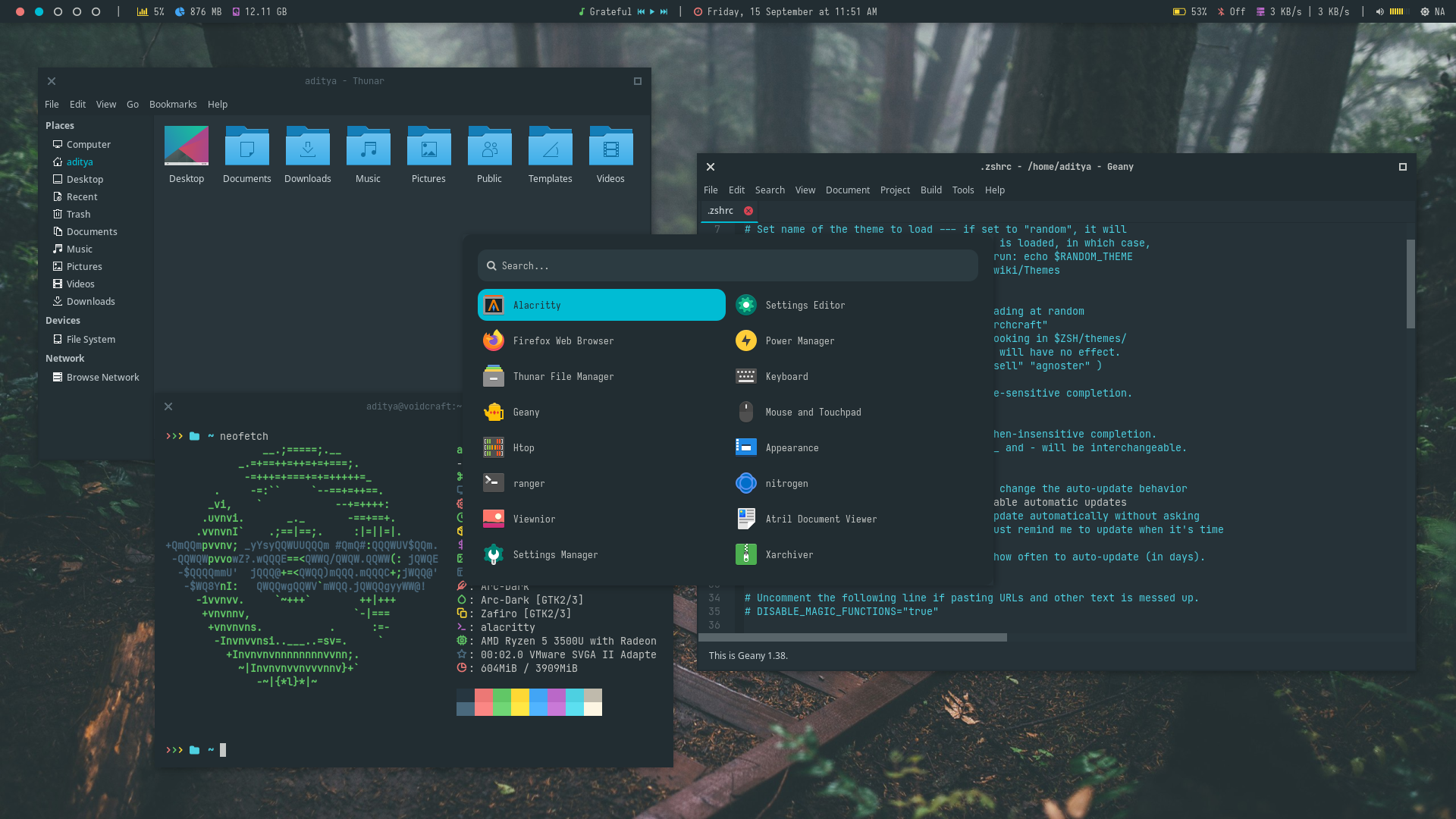Open the Bookmarks menu in Thunar
Viewport: 1456px width, 819px height.
coord(173,105)
